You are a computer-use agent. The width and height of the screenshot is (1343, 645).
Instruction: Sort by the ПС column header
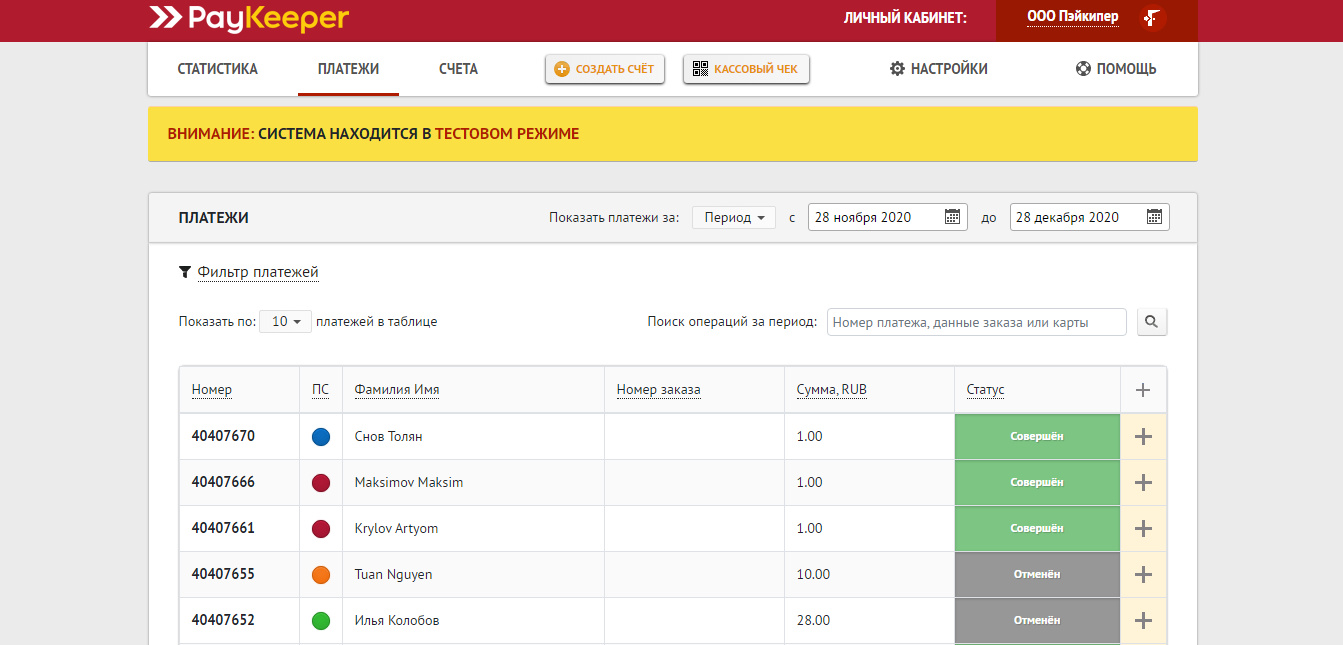(x=320, y=390)
